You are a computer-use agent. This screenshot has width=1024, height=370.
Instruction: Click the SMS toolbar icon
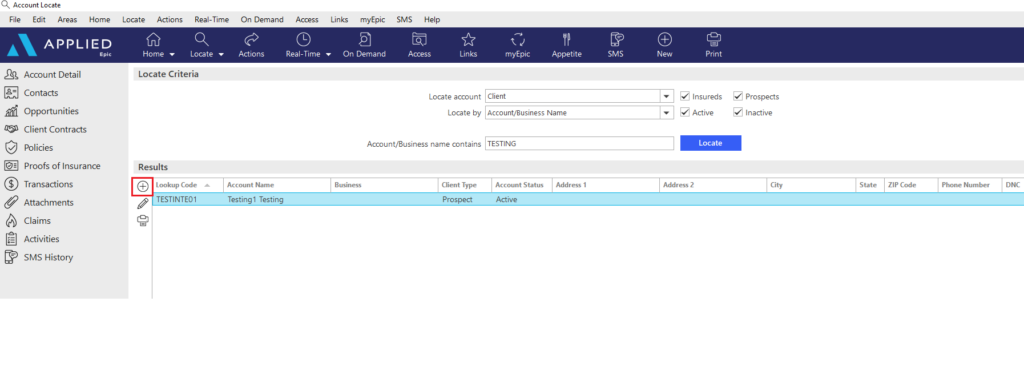pyautogui.click(x=615, y=39)
